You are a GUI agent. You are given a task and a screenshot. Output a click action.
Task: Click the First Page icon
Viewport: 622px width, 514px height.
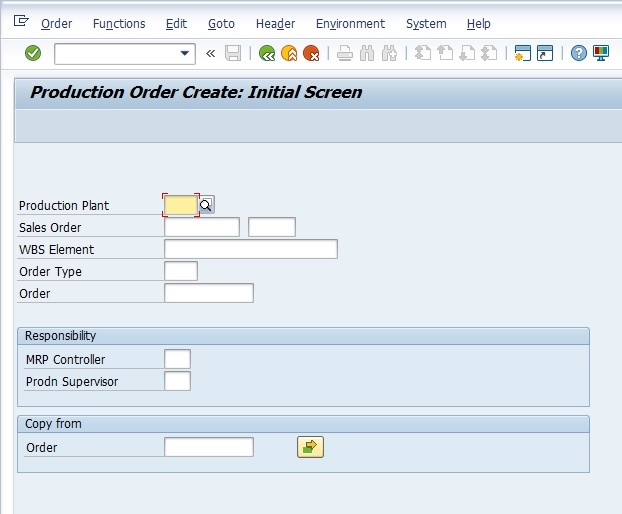423,53
